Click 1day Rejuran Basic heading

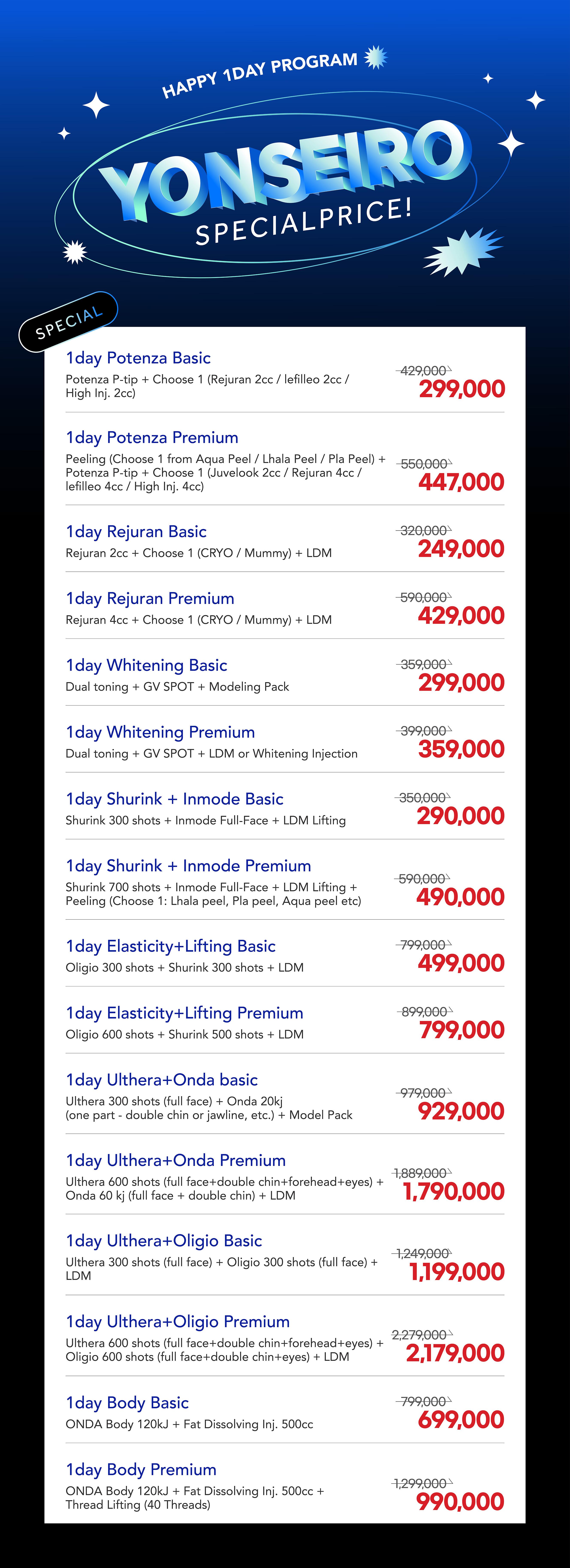pos(136,532)
